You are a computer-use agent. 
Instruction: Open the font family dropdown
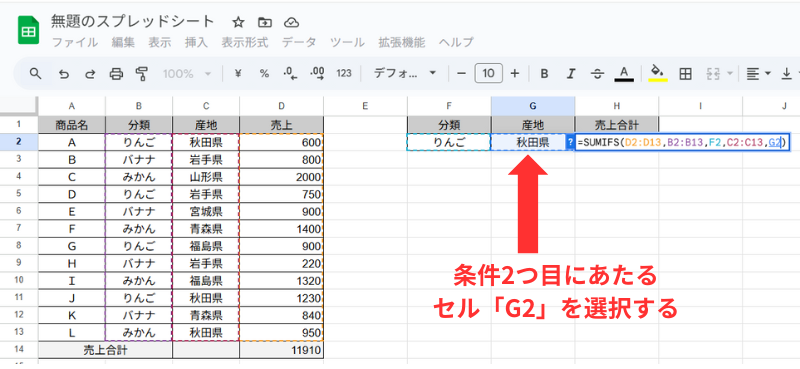pyautogui.click(x=405, y=73)
